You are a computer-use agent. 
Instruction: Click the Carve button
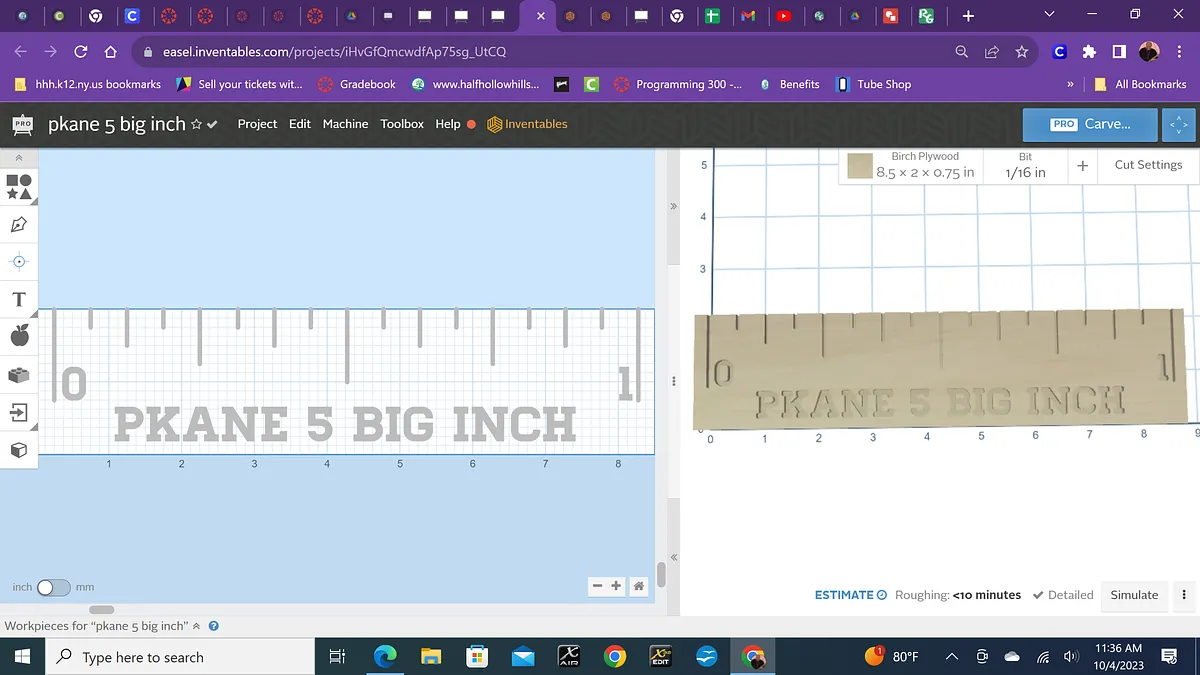(x=1090, y=124)
